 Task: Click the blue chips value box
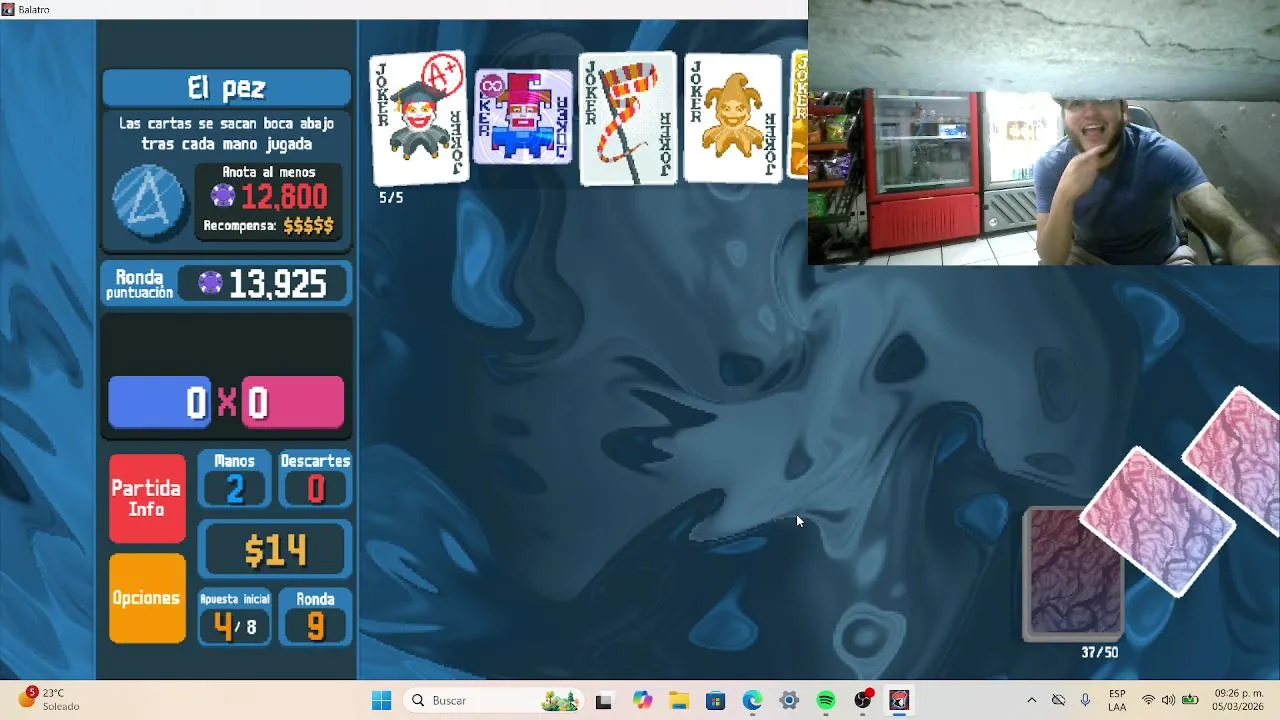click(x=160, y=403)
